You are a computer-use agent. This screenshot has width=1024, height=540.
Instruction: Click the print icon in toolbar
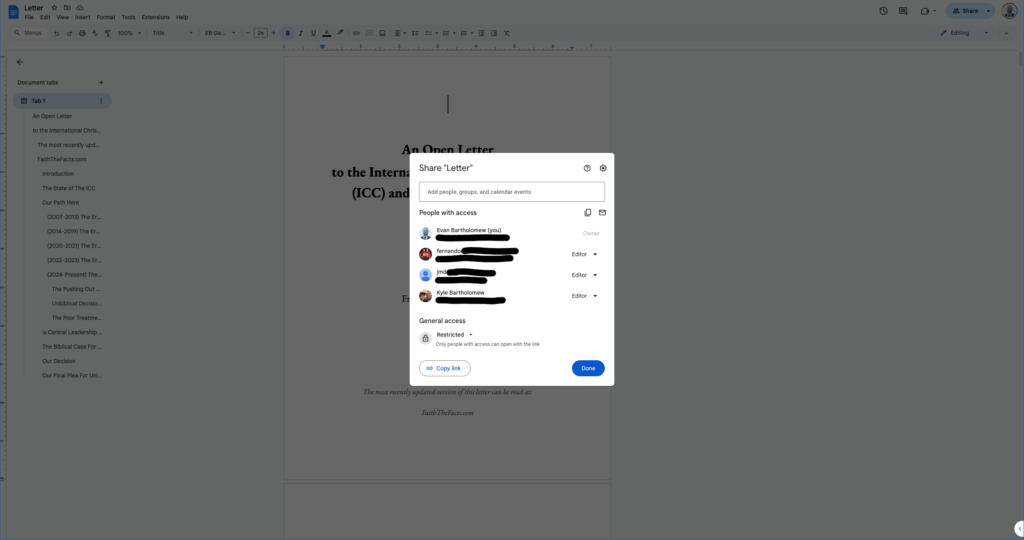click(82, 33)
